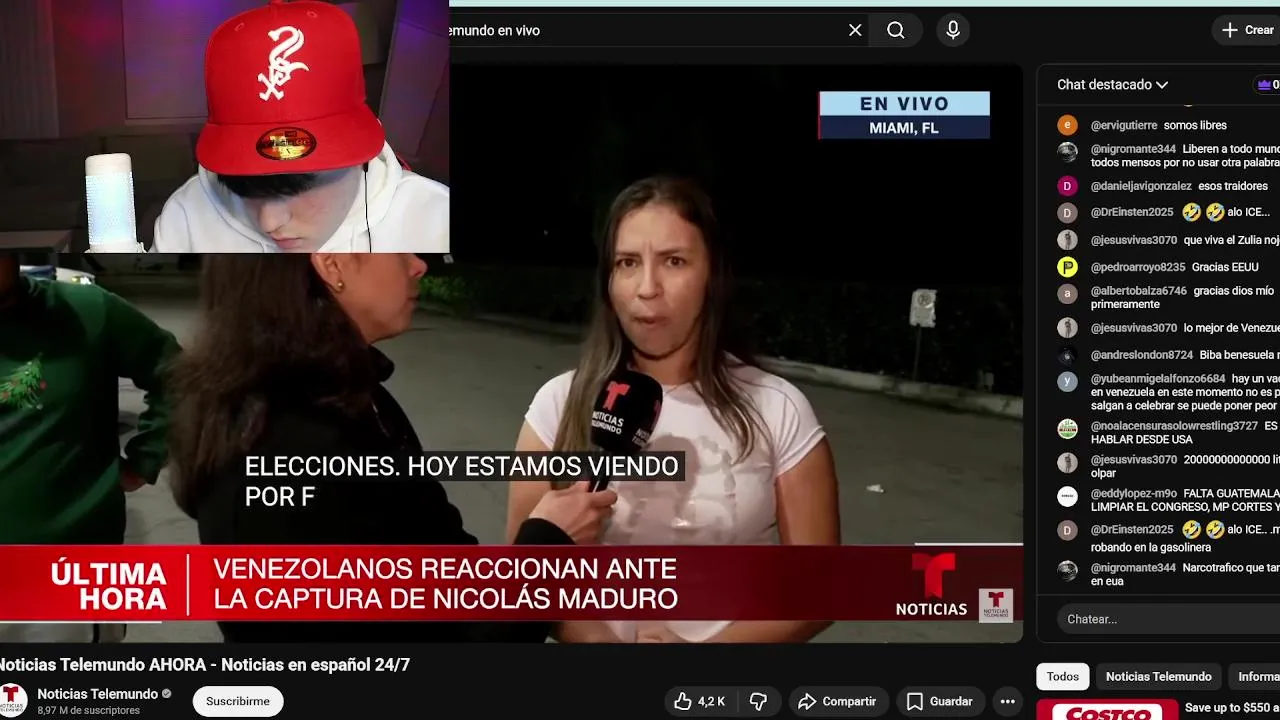The image size is (1280, 720).
Task: Expand the Chat destacado dropdown
Action: pyautogui.click(x=1112, y=85)
